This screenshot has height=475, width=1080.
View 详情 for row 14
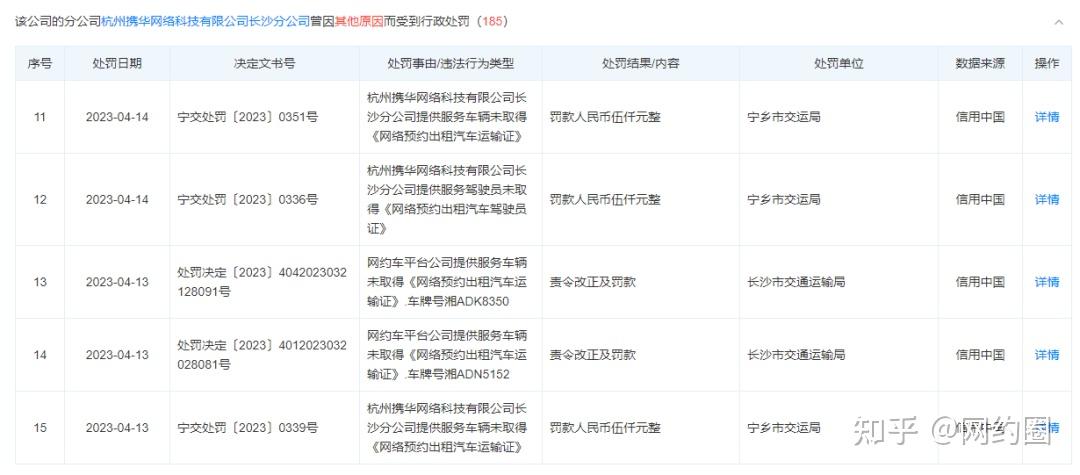[1046, 355]
